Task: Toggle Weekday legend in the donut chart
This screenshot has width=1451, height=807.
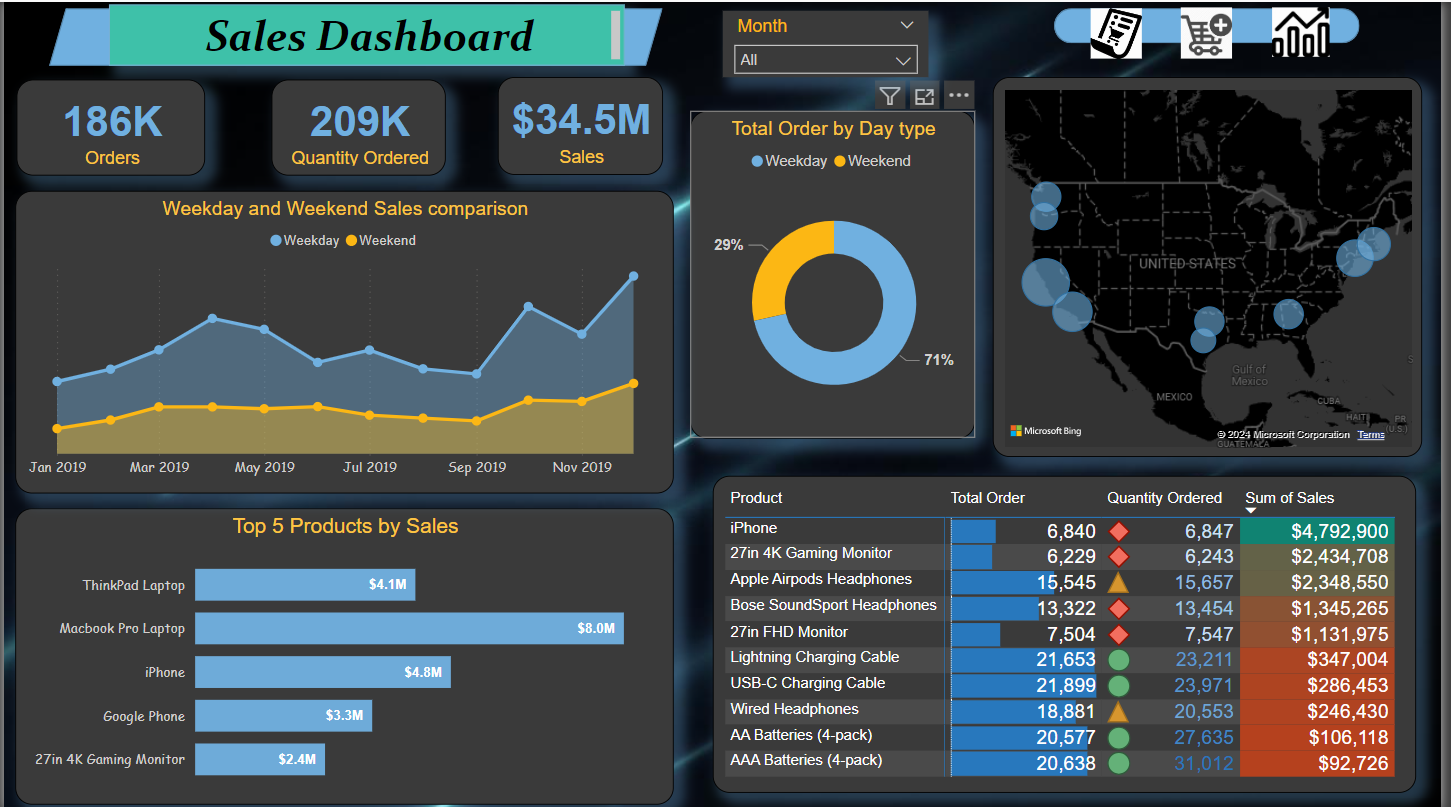Action: [x=789, y=161]
